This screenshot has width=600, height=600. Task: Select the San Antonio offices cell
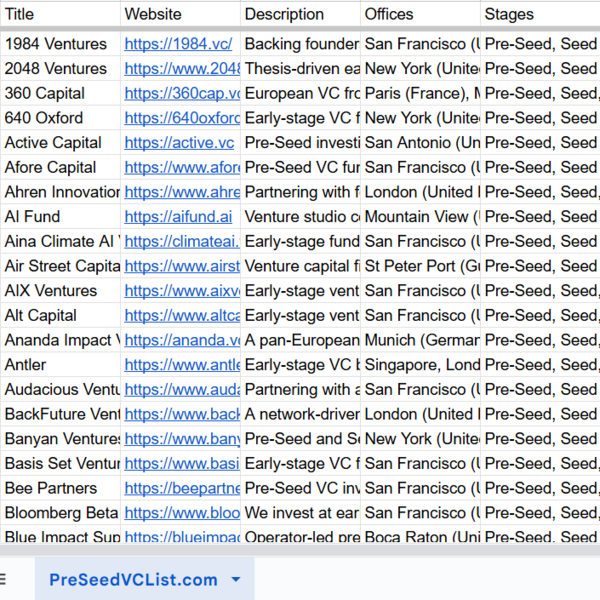click(x=420, y=143)
